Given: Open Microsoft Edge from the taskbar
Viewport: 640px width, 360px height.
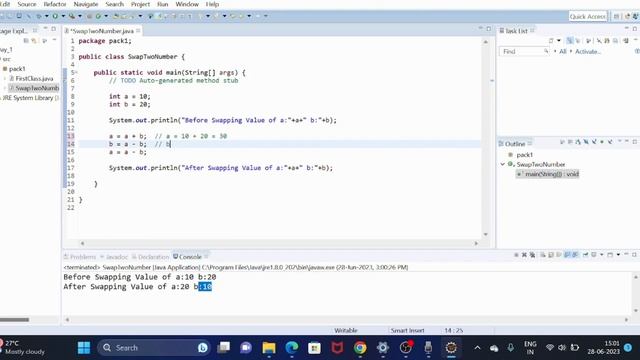Looking at the screenshot, I should (x=292, y=348).
